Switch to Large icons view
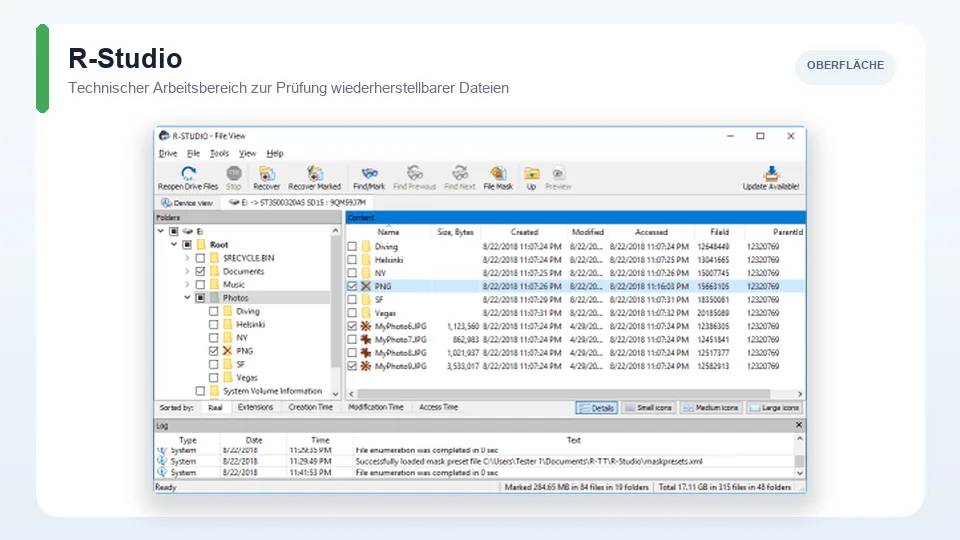This screenshot has height=540, width=960. 774,408
